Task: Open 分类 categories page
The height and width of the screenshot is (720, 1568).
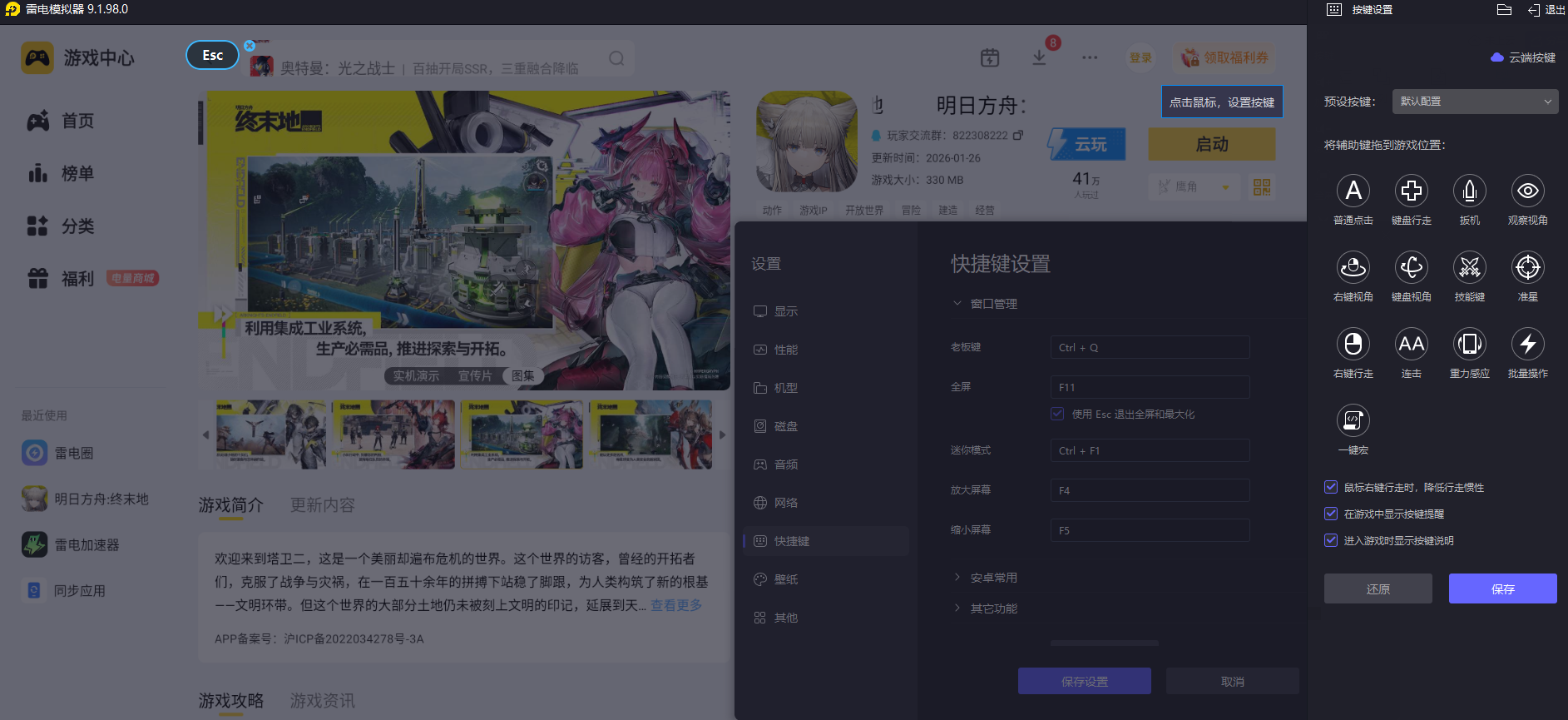Action: point(61,226)
